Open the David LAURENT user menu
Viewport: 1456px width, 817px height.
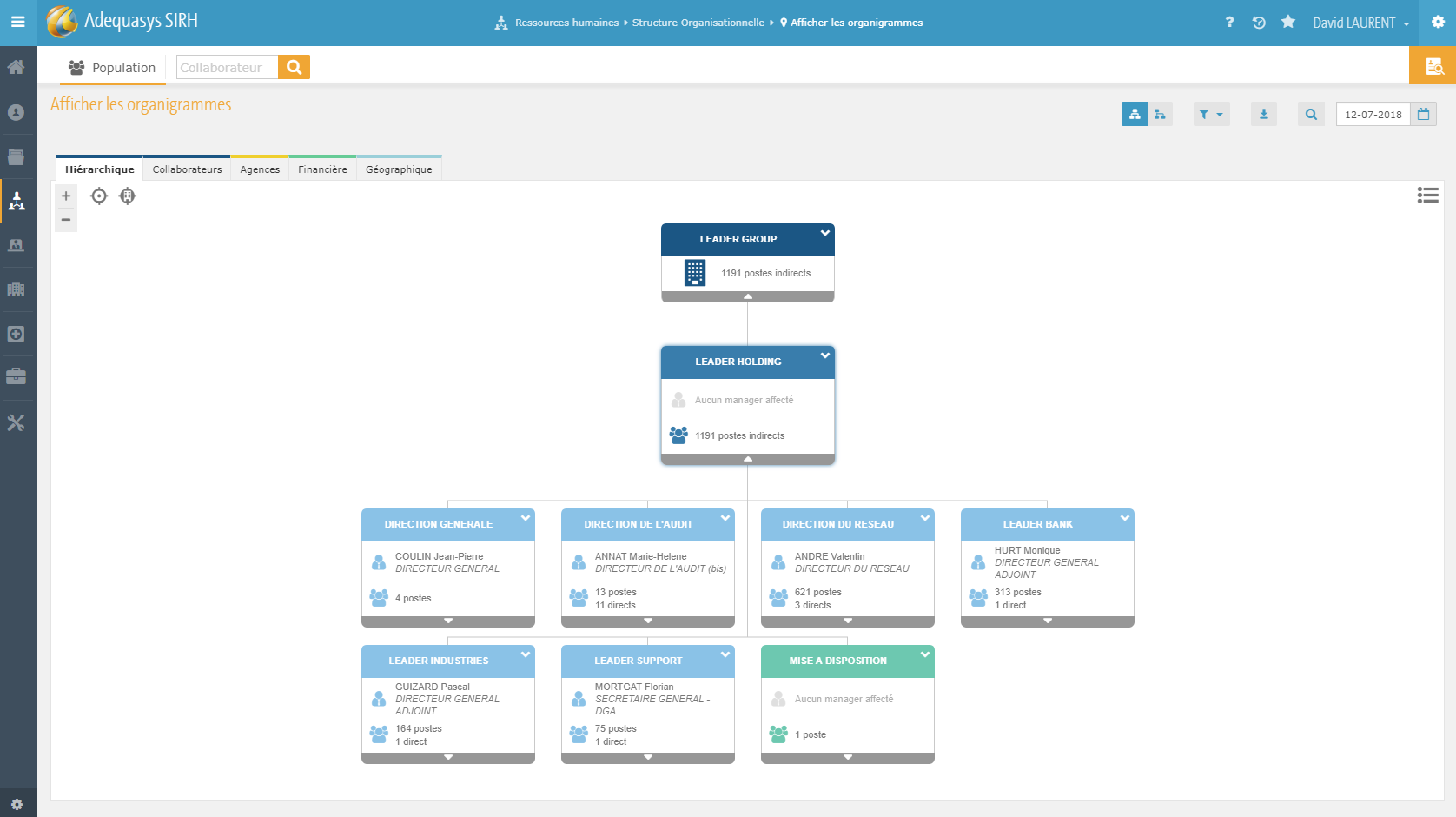pos(1360,23)
